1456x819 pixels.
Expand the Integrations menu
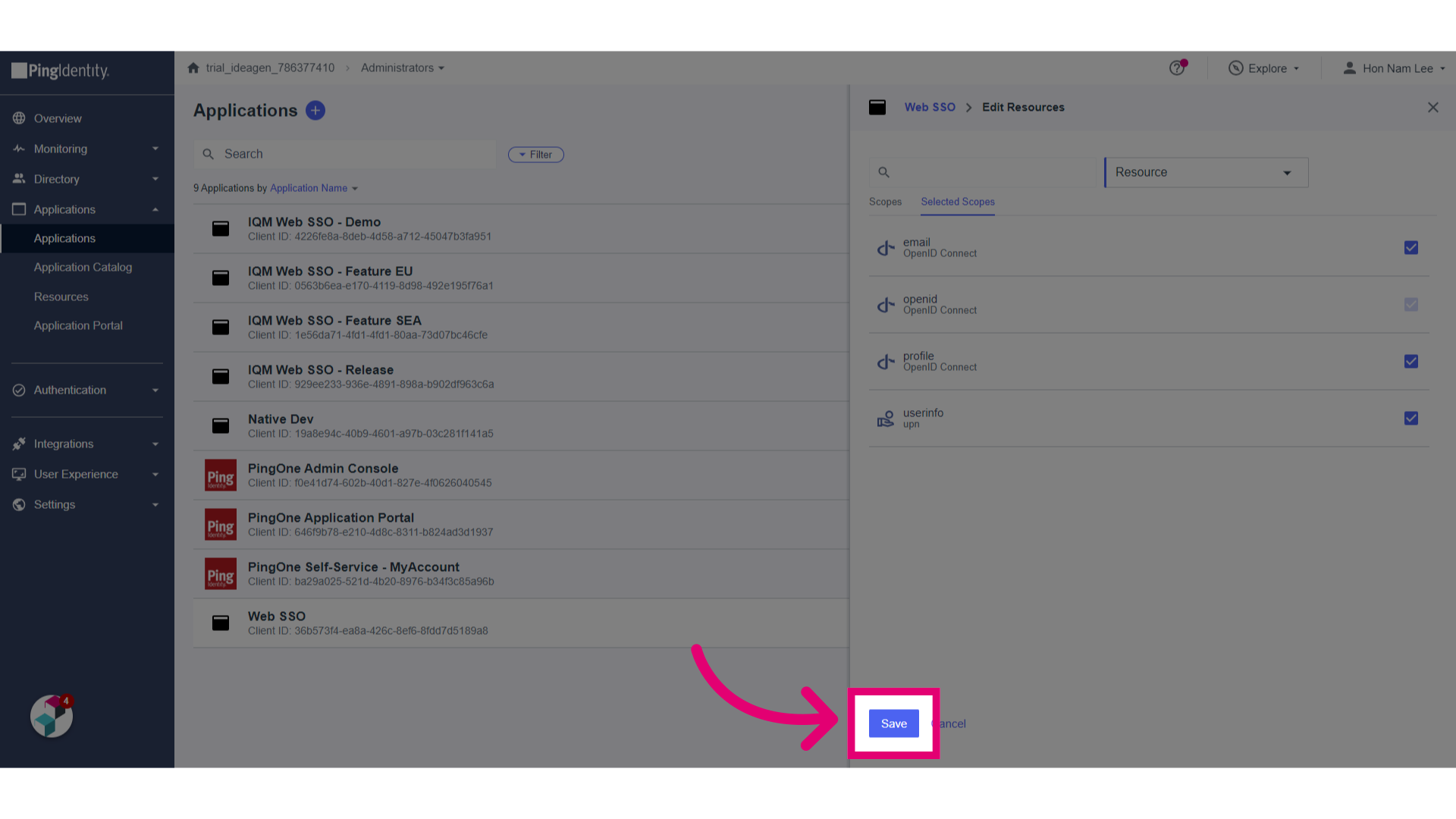[x=87, y=444]
